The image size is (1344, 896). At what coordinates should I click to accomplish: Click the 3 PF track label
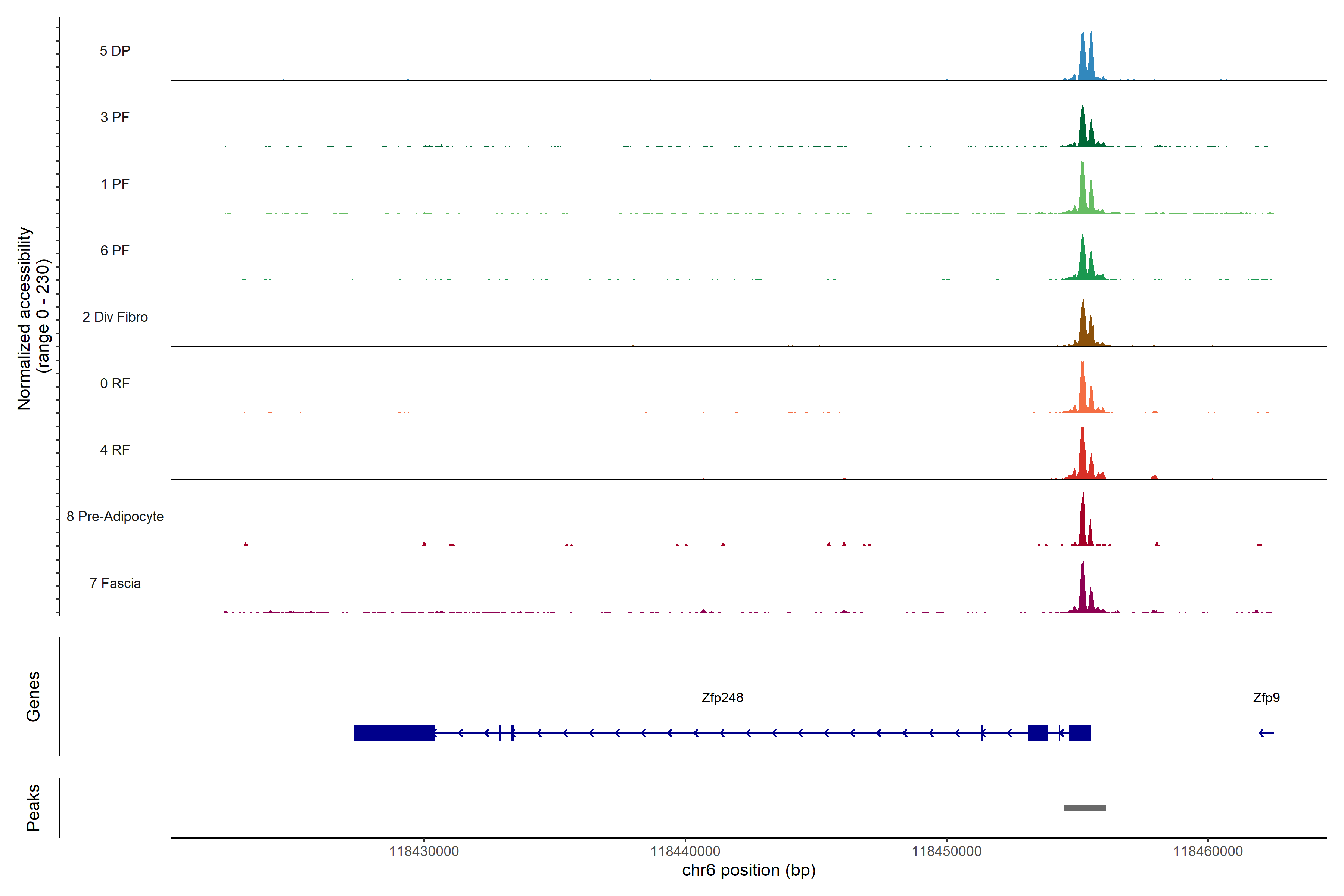[115, 117]
